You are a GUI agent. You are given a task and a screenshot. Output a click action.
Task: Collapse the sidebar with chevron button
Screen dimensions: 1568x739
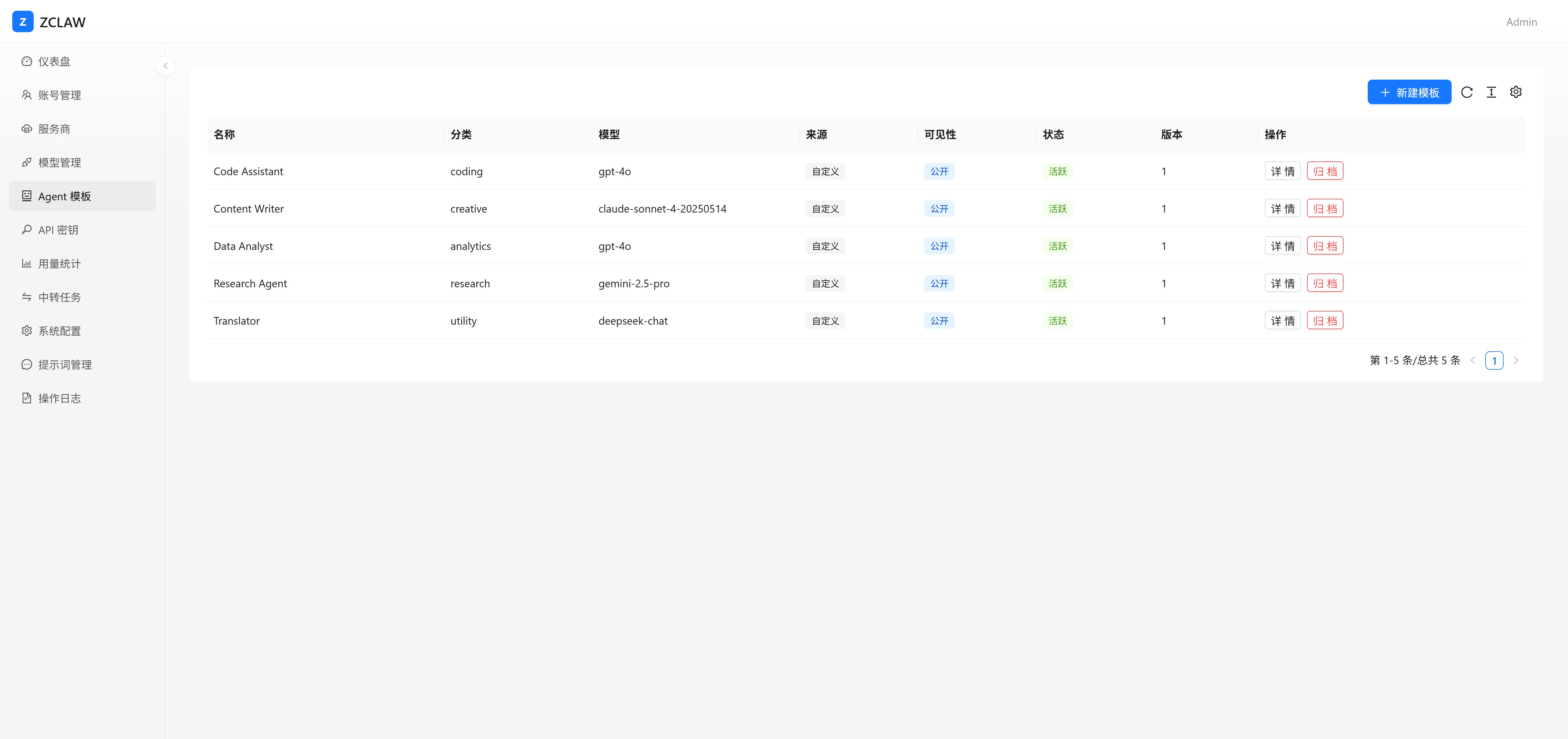[x=166, y=66]
